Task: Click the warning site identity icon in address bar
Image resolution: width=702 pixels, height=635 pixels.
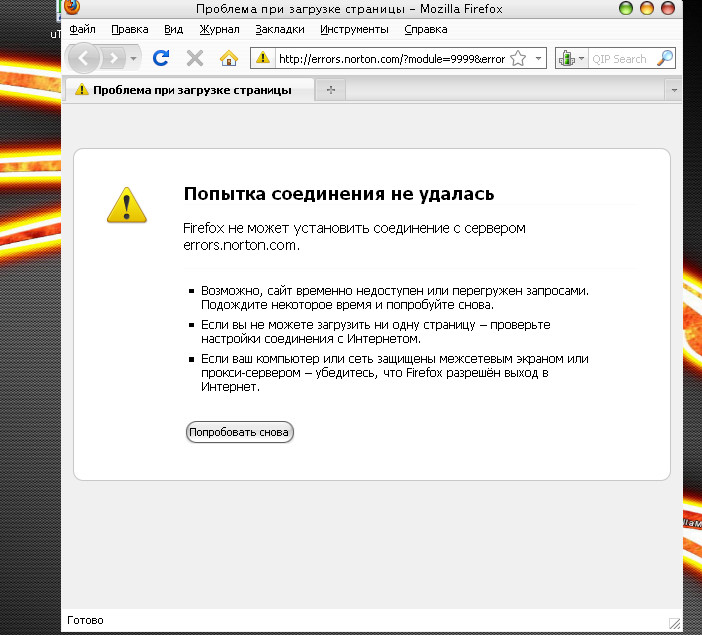Action: pos(263,58)
